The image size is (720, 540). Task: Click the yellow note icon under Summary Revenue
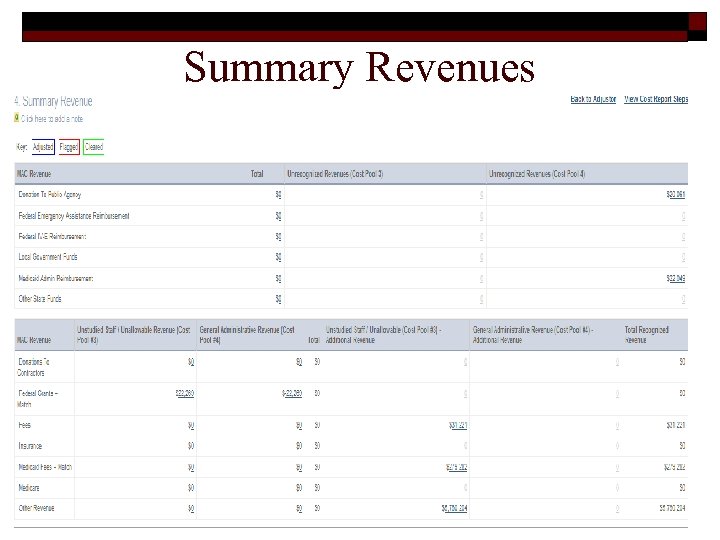[17, 118]
